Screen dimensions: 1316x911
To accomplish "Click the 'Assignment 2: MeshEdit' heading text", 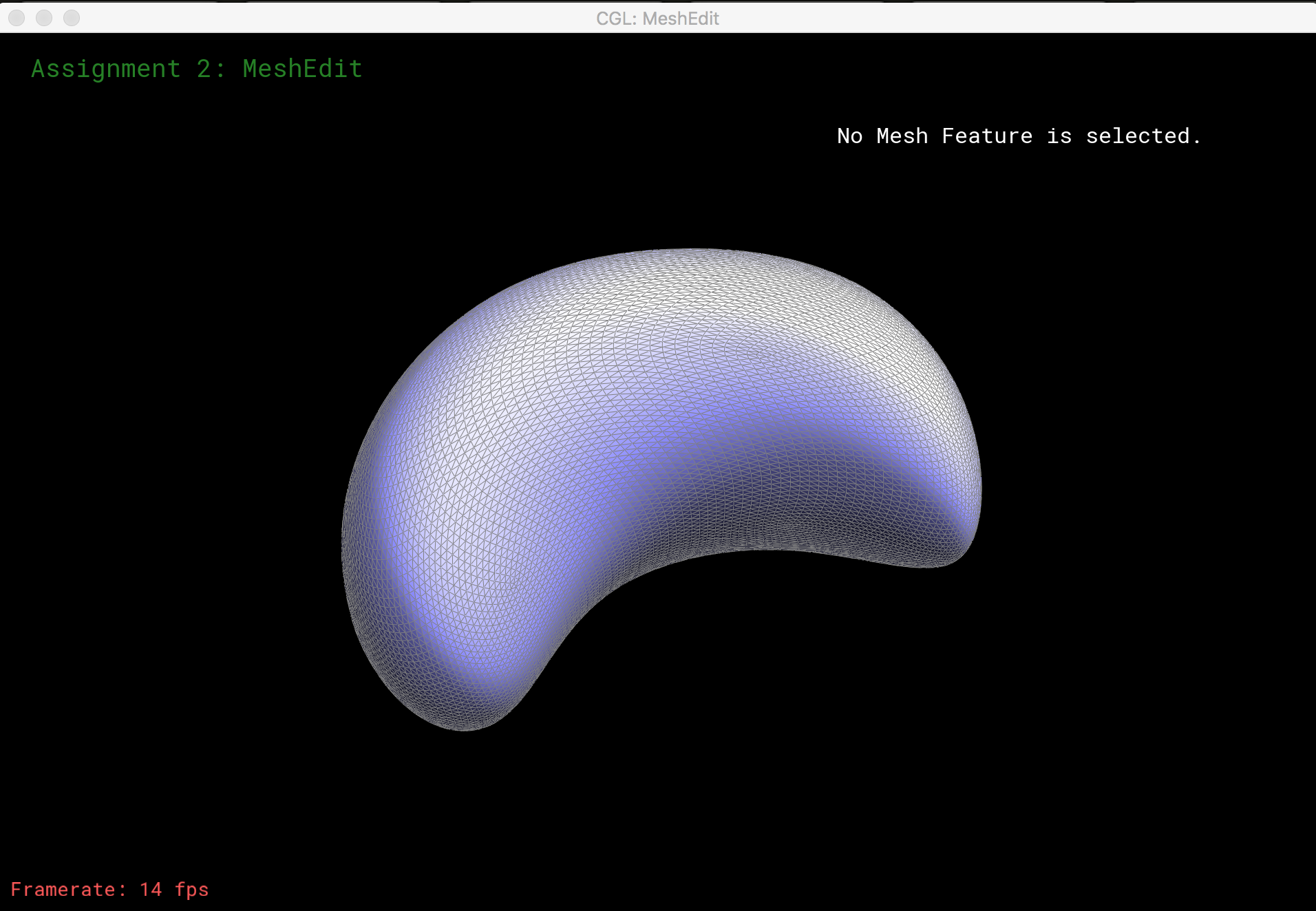I will point(197,69).
